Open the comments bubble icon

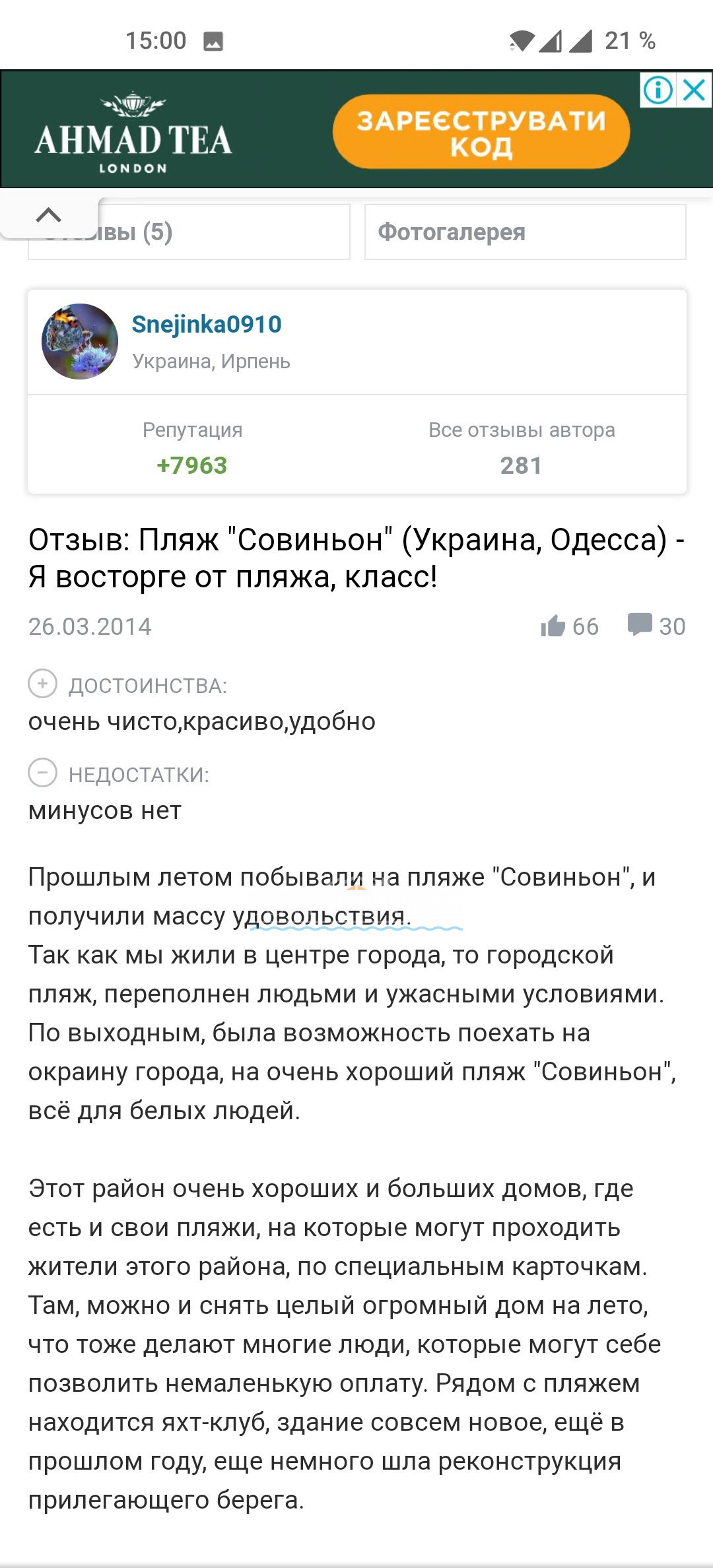click(639, 624)
